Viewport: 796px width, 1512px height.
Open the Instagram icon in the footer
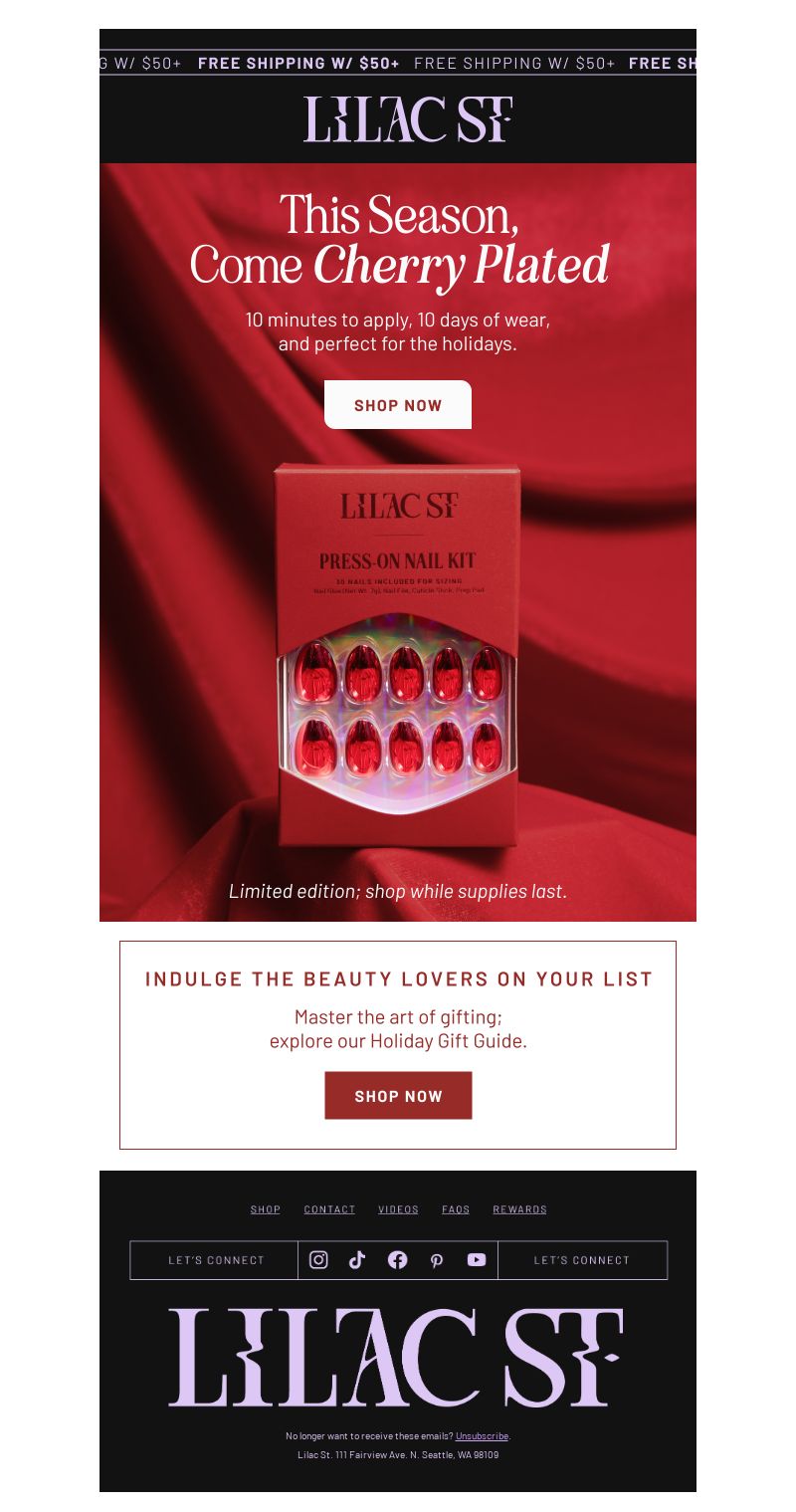pos(318,1259)
